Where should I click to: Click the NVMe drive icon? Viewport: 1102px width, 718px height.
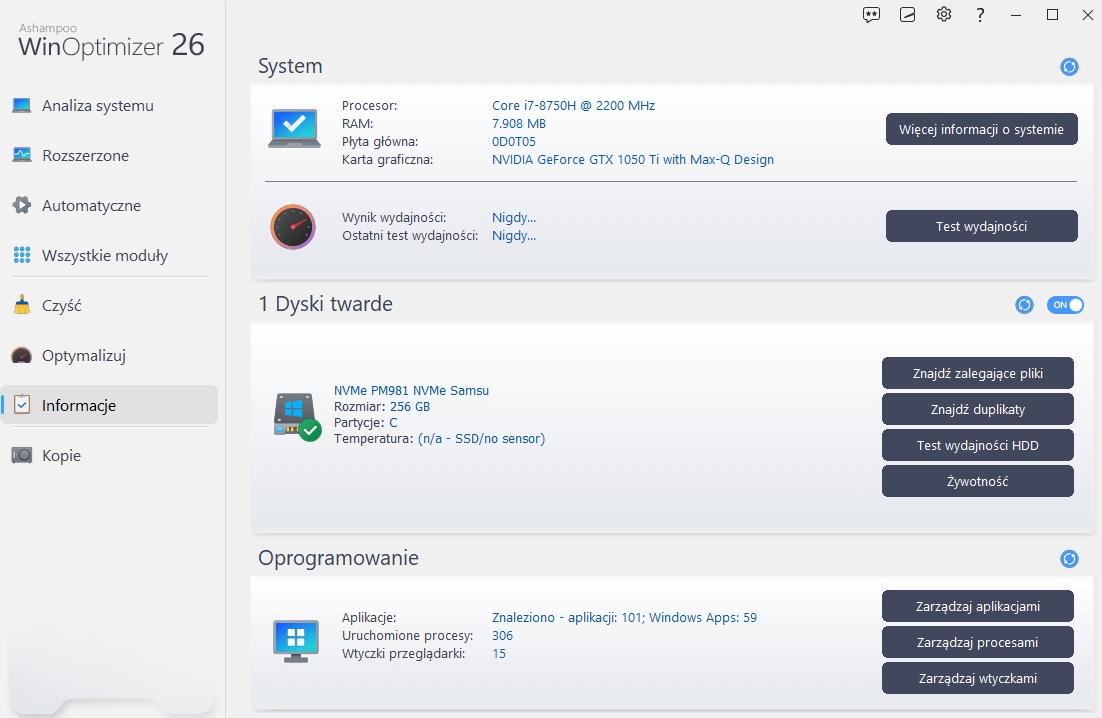296,415
